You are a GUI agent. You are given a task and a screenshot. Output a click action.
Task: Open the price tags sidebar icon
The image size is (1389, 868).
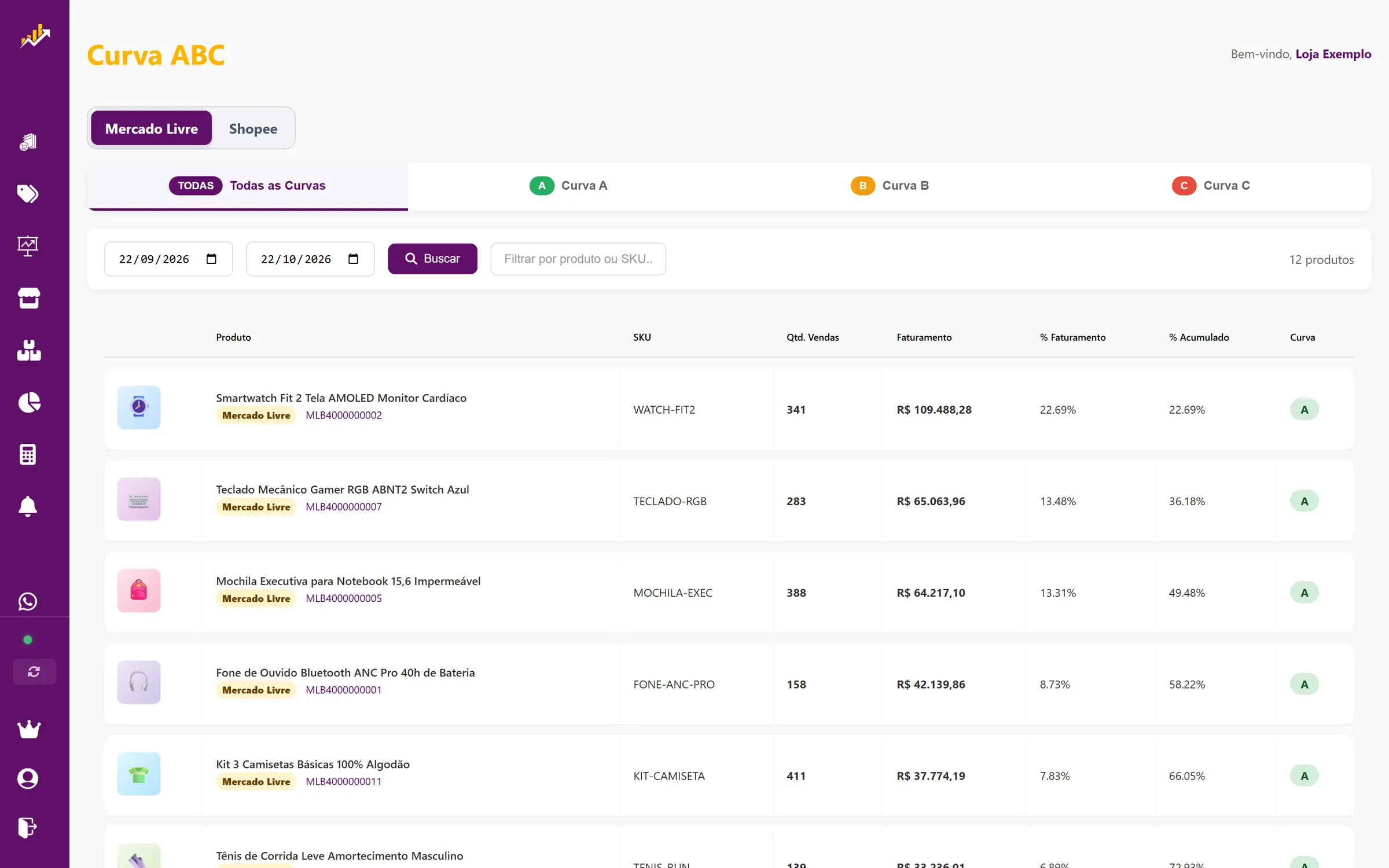coord(28,194)
